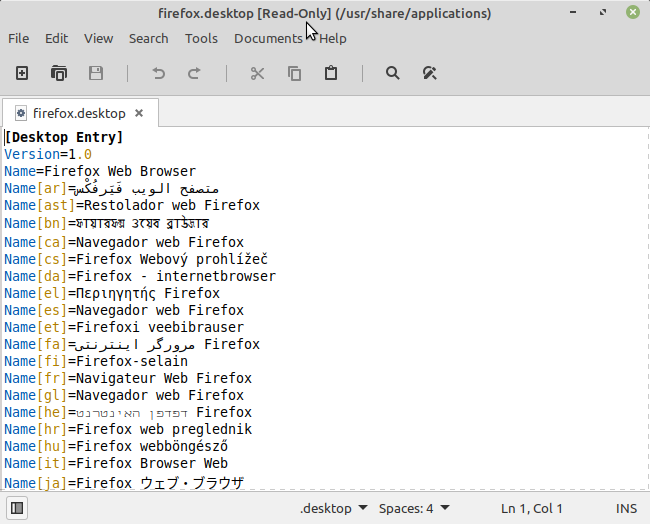Open the .desktop syntax highlighting dropdown
The width and height of the screenshot is (650, 524).
coord(333,508)
